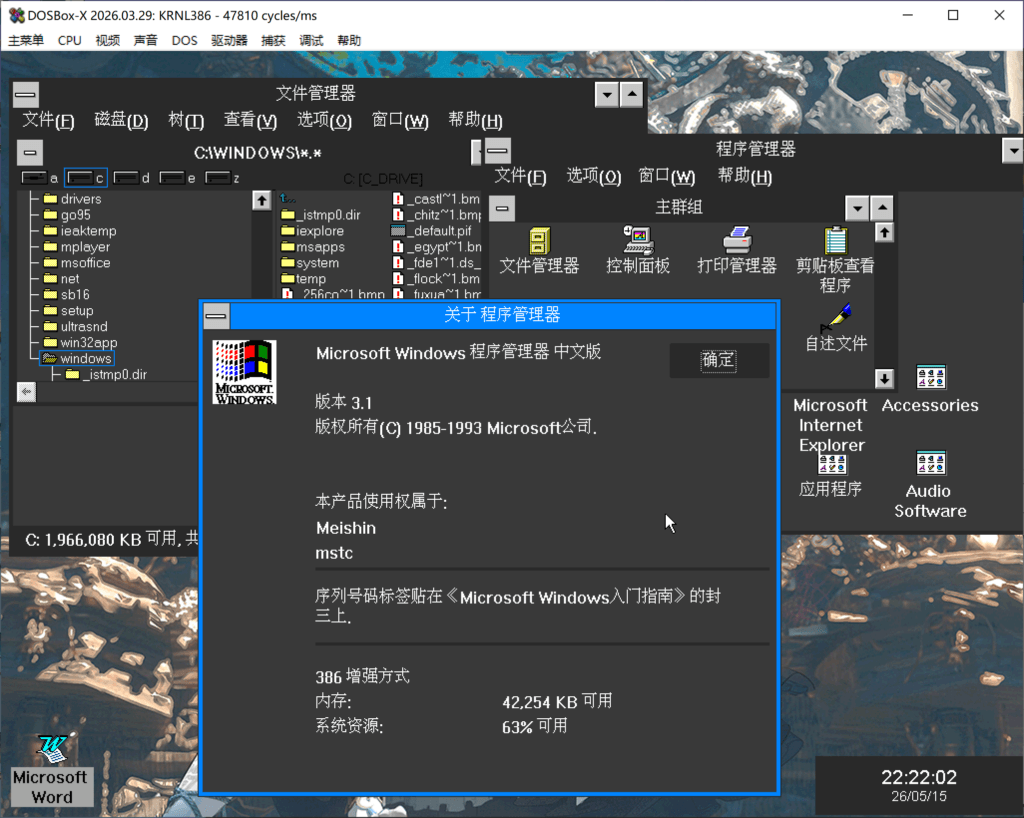Maximize the File Manager window
Viewport: 1024px width, 818px height.
coord(632,95)
